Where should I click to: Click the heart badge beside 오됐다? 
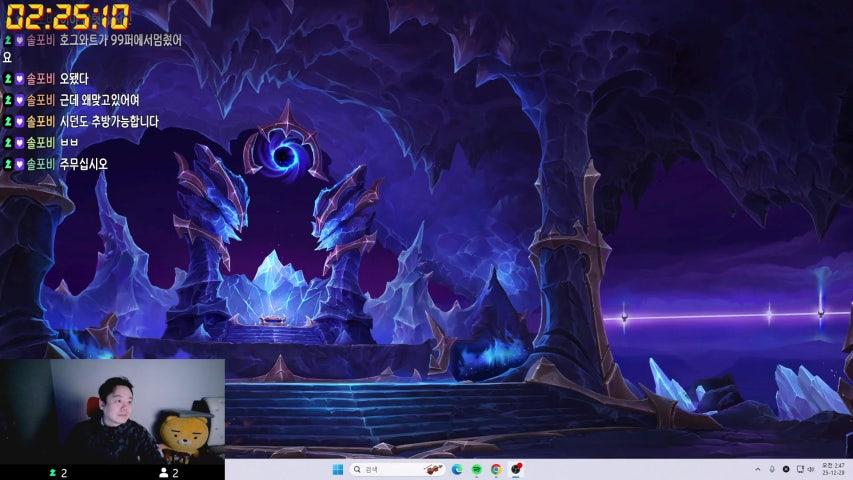pyautogui.click(x=20, y=79)
